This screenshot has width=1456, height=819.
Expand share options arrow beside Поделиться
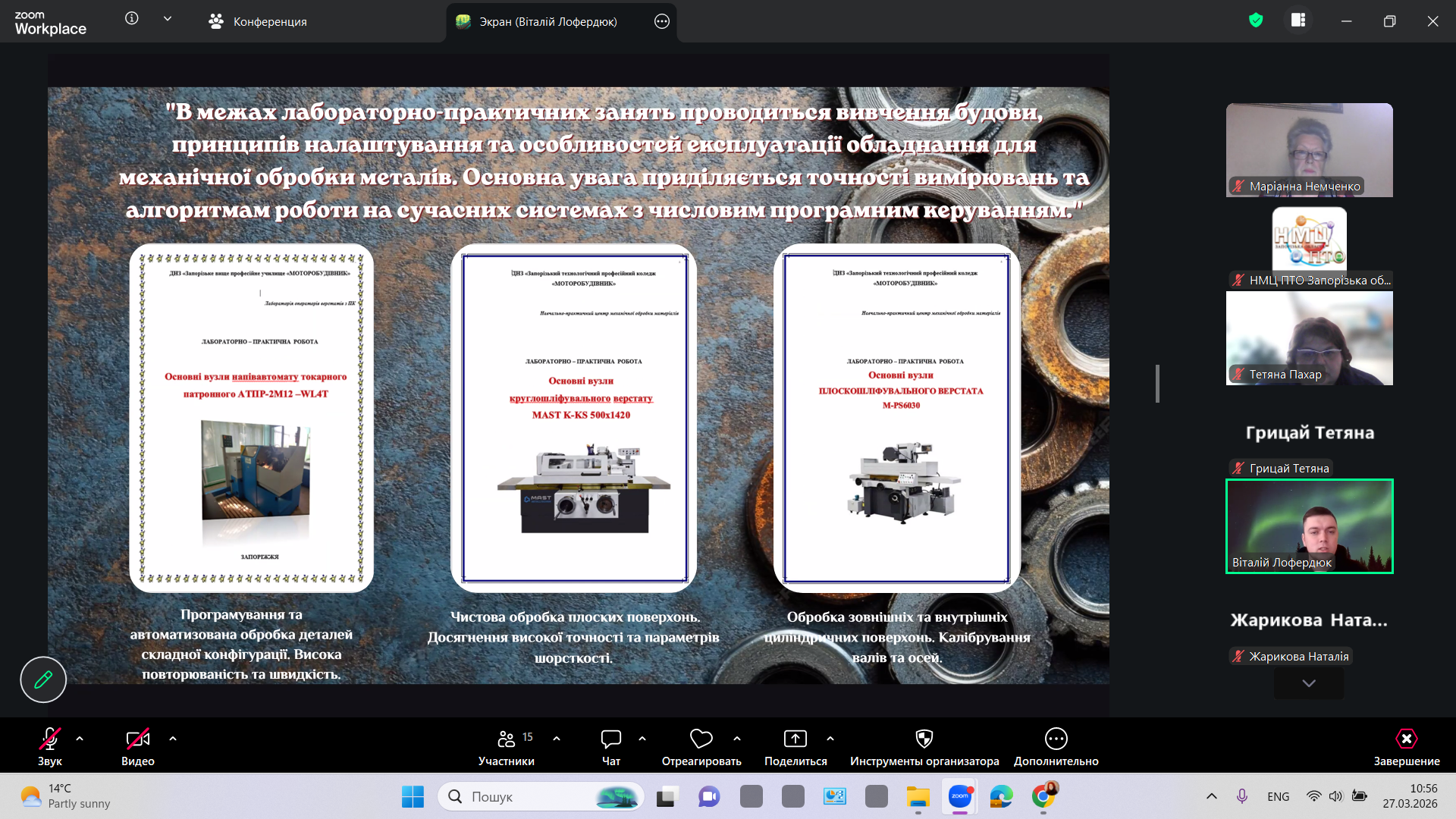[x=830, y=738]
